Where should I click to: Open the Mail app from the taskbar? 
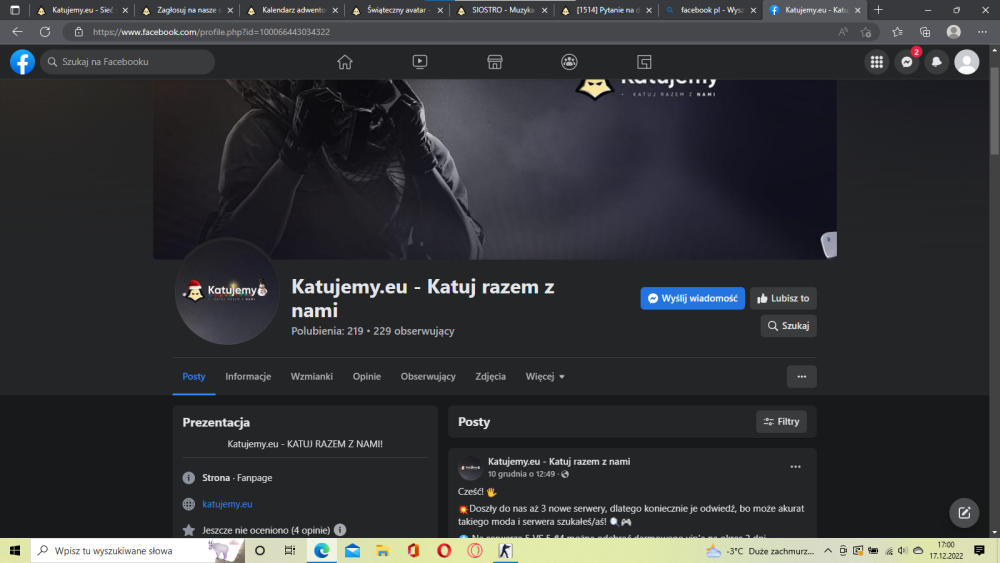352,550
